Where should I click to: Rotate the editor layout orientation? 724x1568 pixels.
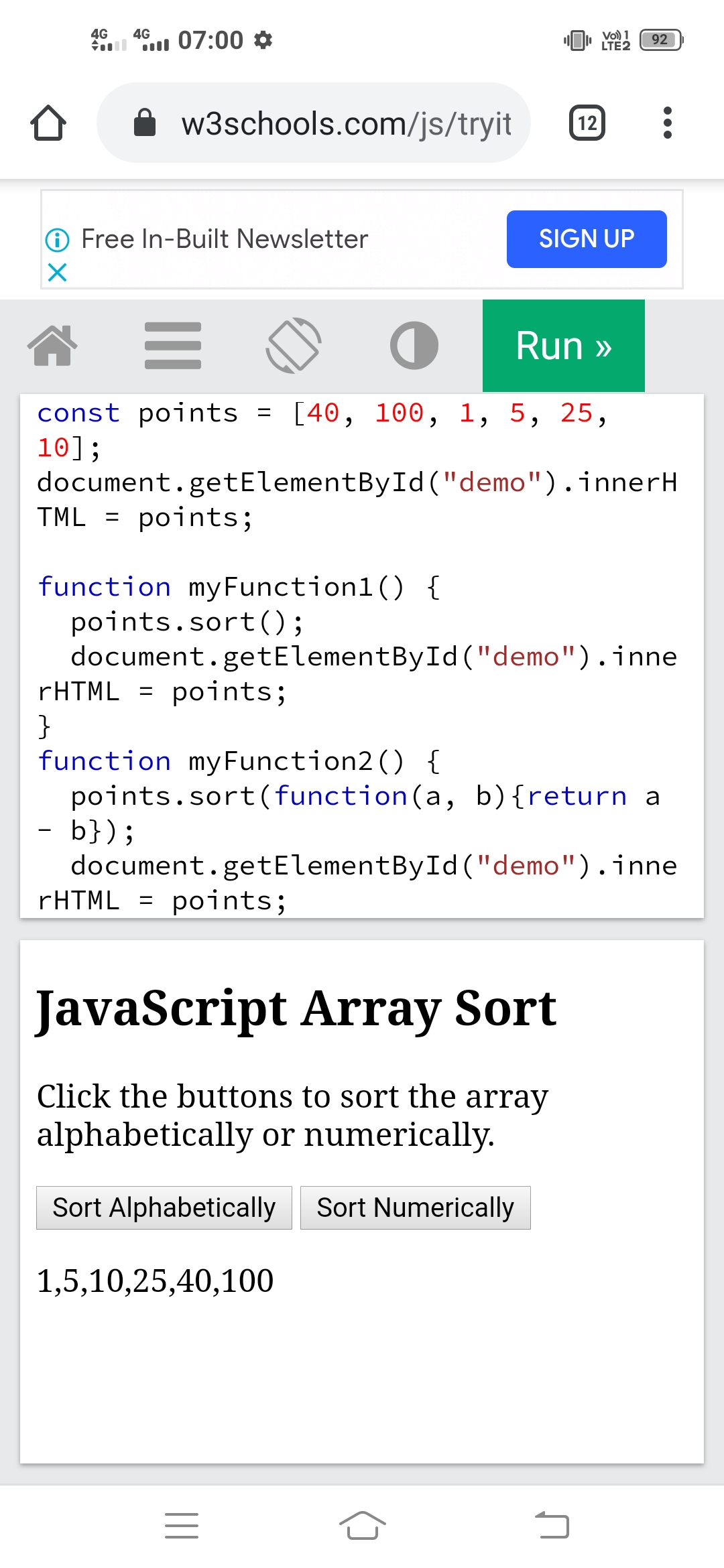tap(294, 346)
